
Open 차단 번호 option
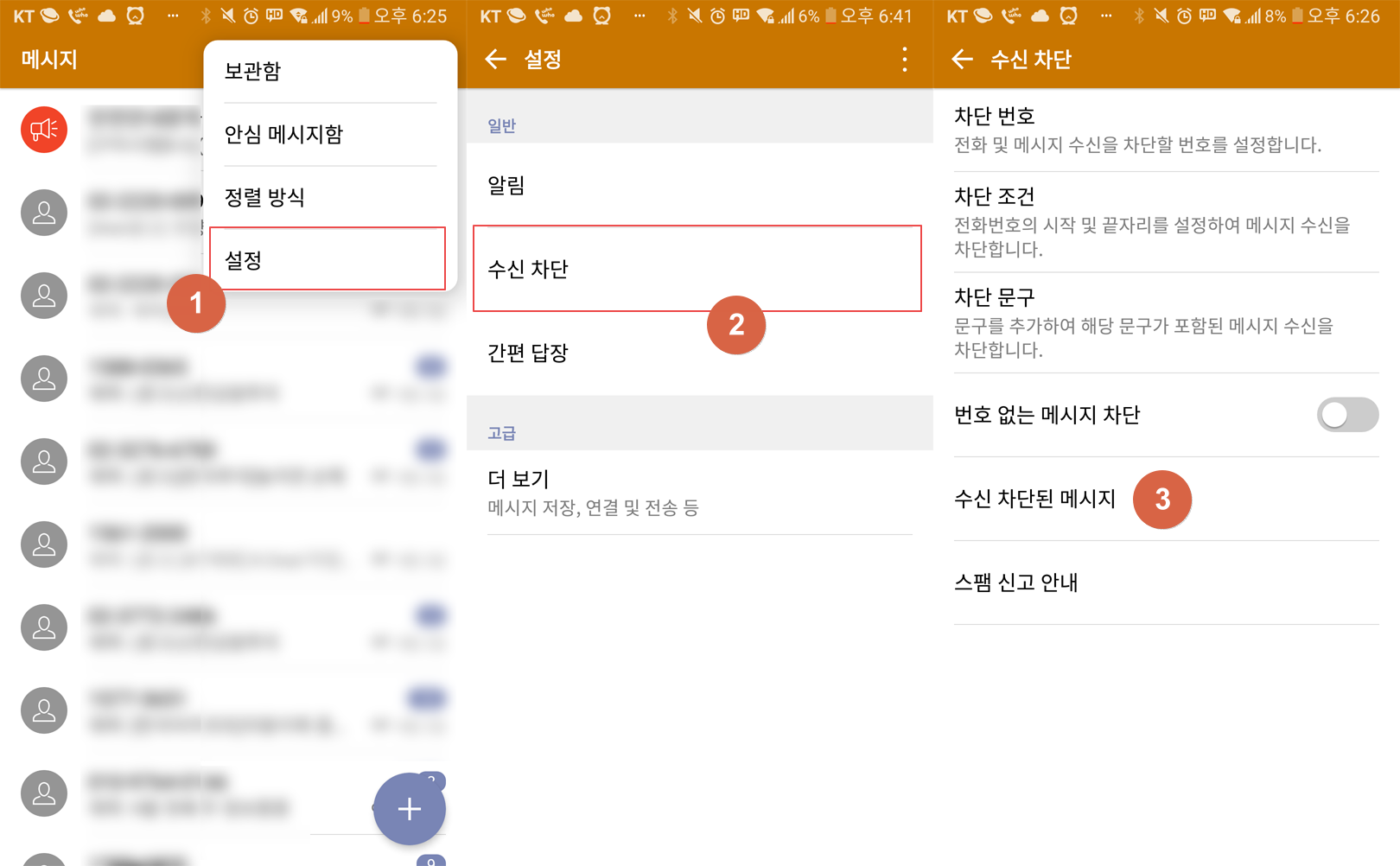point(1167,130)
